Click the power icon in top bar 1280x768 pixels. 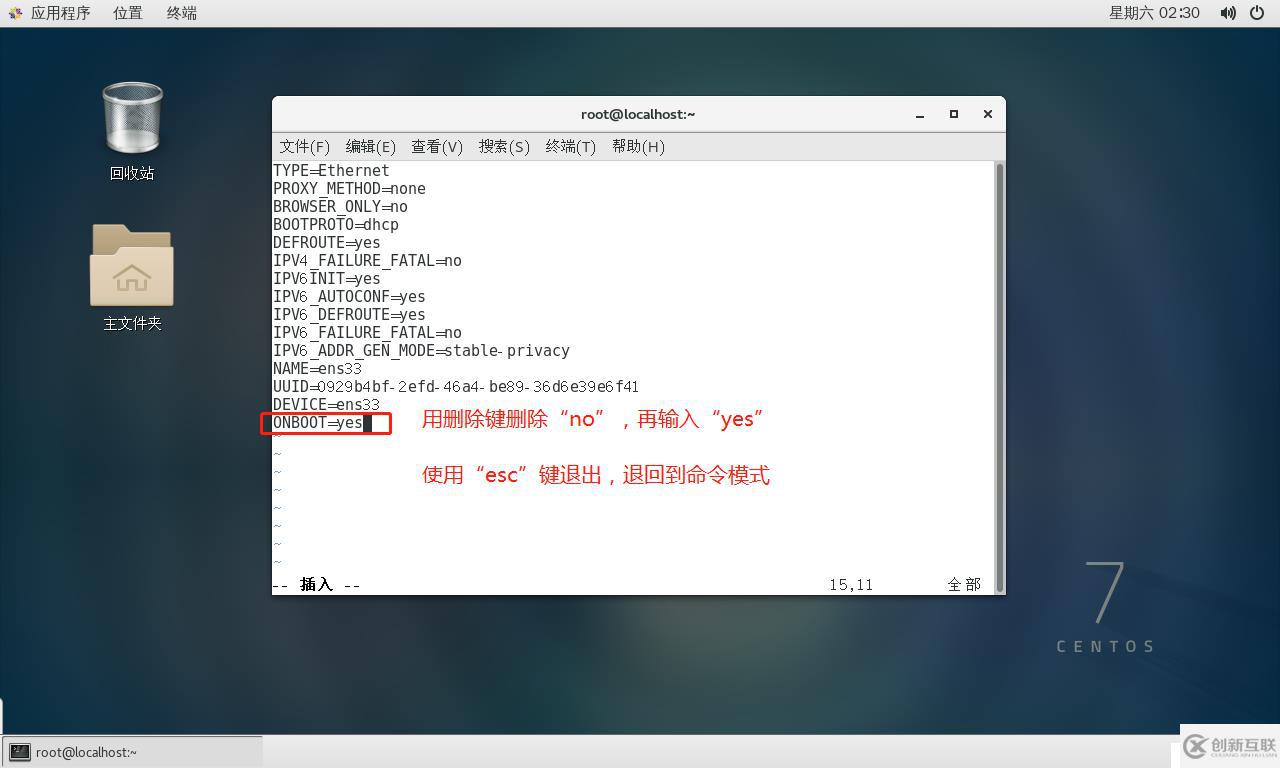pyautogui.click(x=1258, y=13)
